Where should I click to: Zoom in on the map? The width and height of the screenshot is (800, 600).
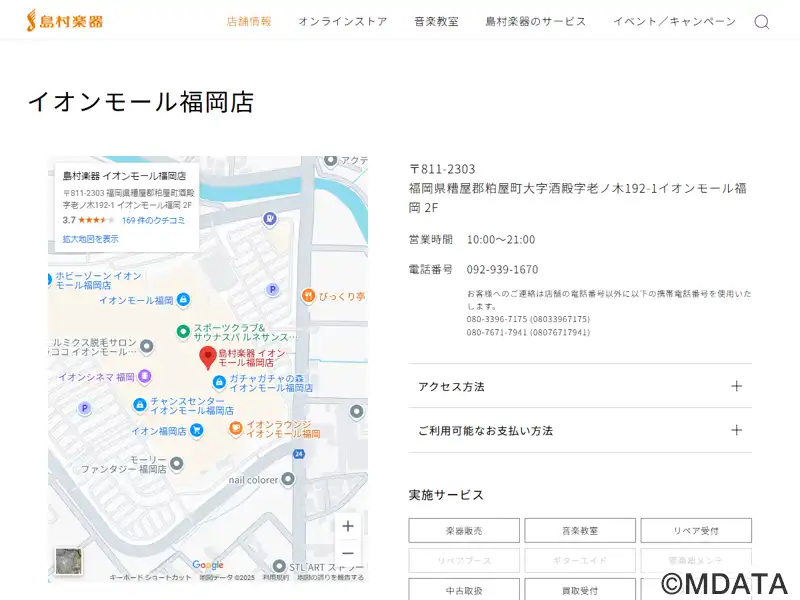[x=348, y=526]
